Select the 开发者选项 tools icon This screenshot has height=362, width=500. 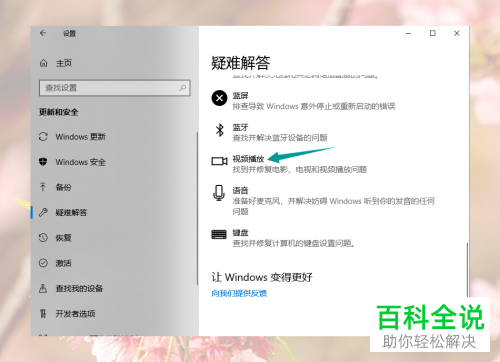pos(43,313)
